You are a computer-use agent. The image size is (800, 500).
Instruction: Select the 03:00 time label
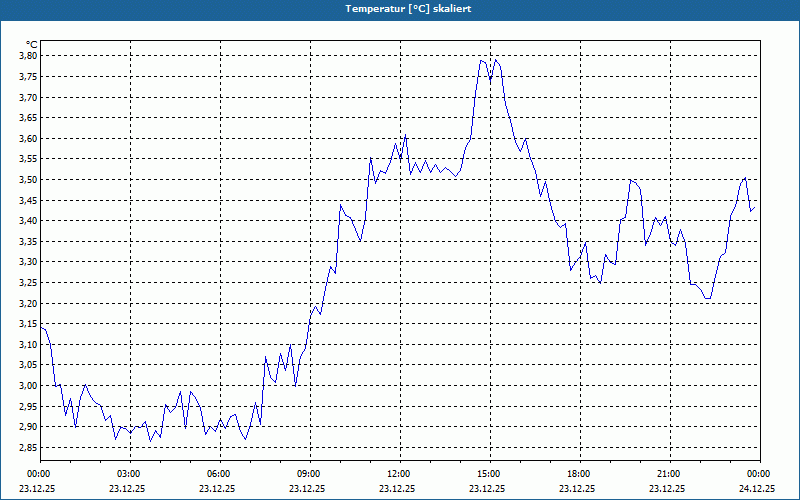(128, 474)
